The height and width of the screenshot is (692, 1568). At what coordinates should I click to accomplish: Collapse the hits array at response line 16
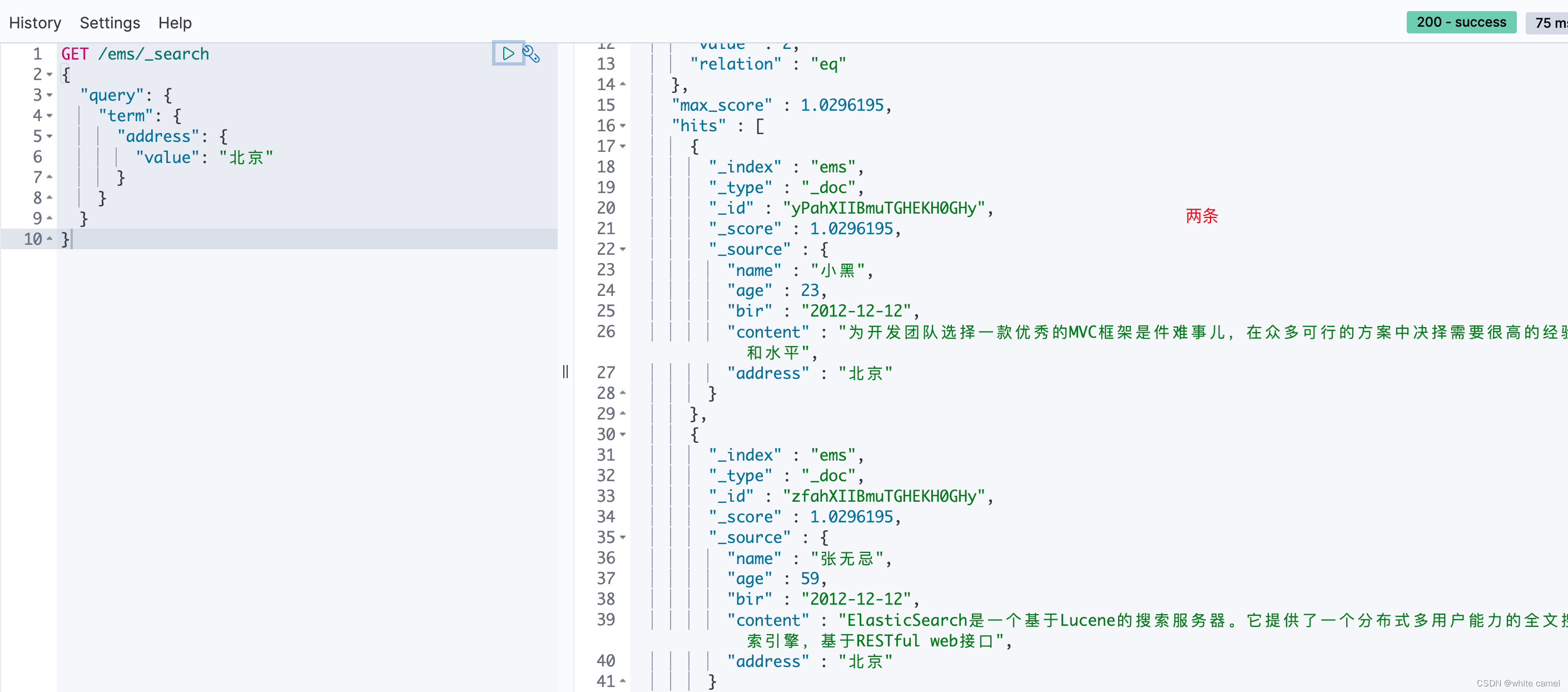623,126
